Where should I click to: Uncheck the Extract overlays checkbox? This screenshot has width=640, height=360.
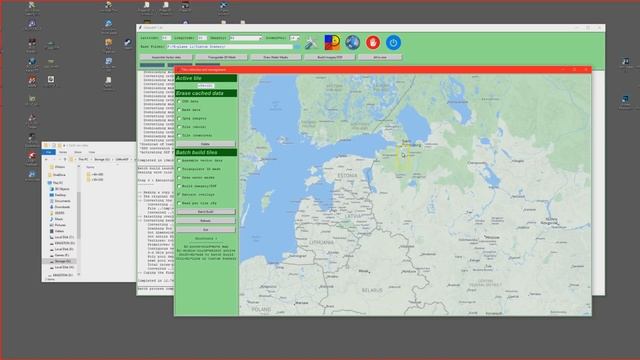click(179, 195)
